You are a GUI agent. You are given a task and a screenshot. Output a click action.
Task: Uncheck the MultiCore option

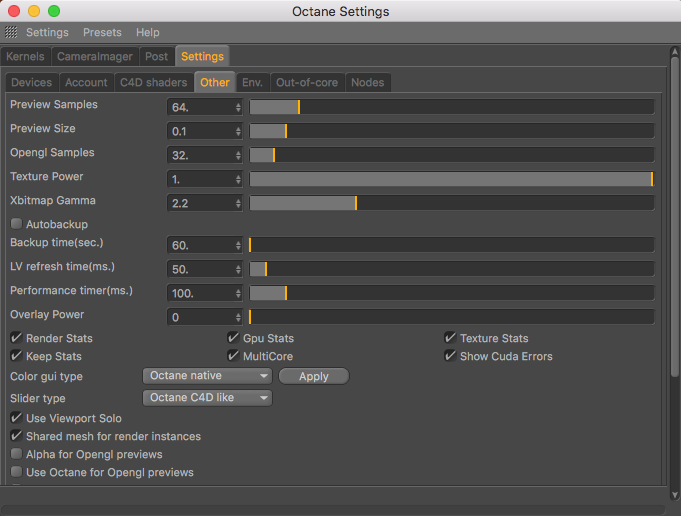point(233,356)
